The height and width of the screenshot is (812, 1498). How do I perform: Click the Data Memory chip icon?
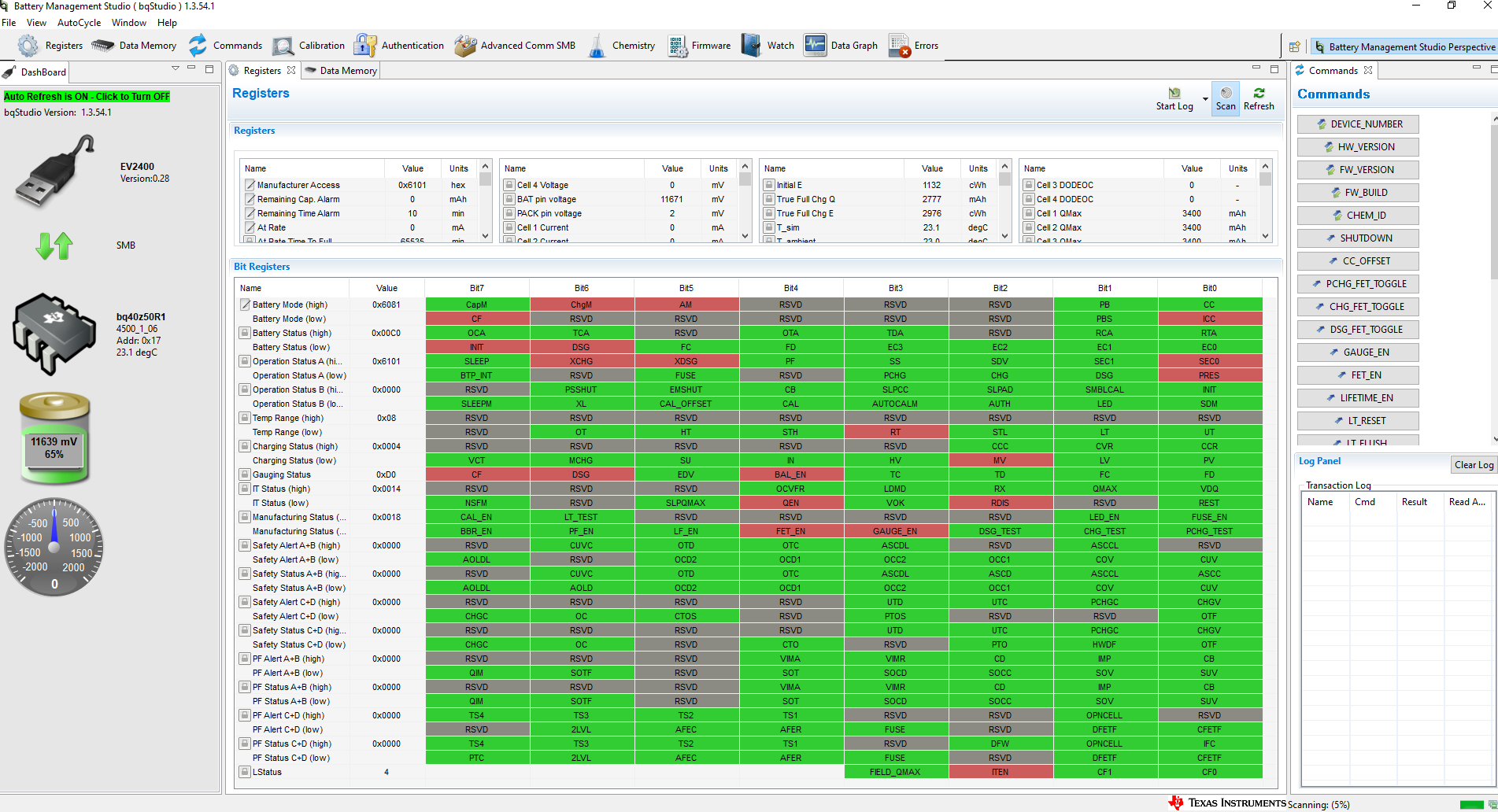pyautogui.click(x=103, y=46)
